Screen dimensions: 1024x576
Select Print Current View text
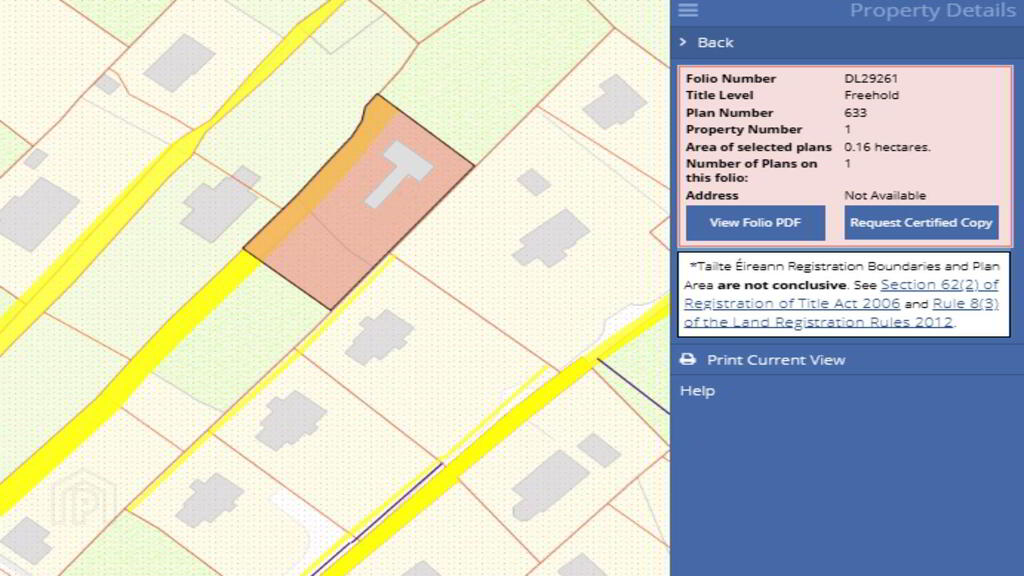[x=776, y=360]
